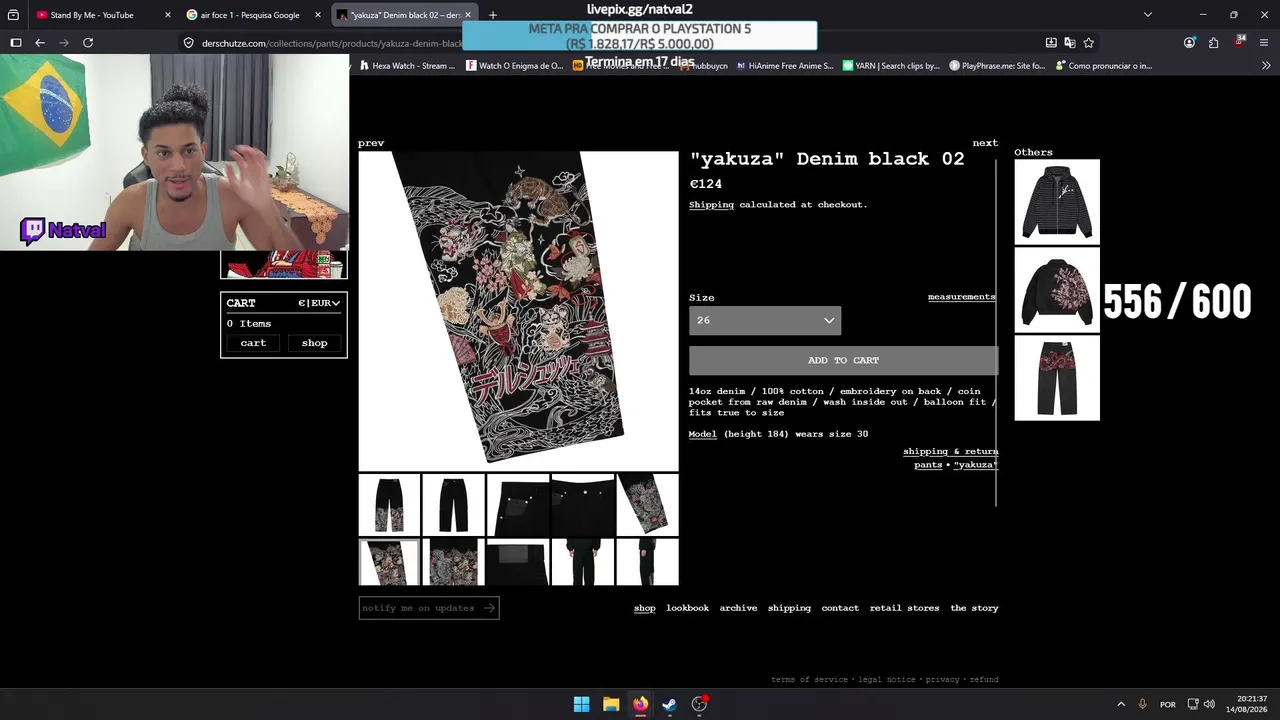Open the Firefox account icon
The height and width of the screenshot is (720, 1280).
(x=1189, y=43)
